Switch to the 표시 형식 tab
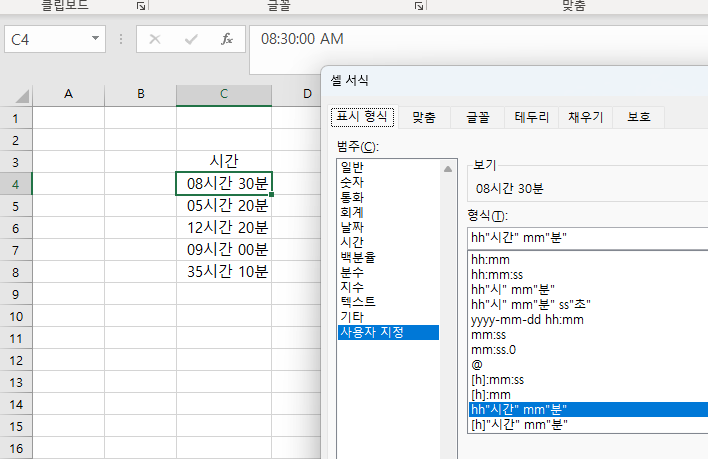 (362, 117)
